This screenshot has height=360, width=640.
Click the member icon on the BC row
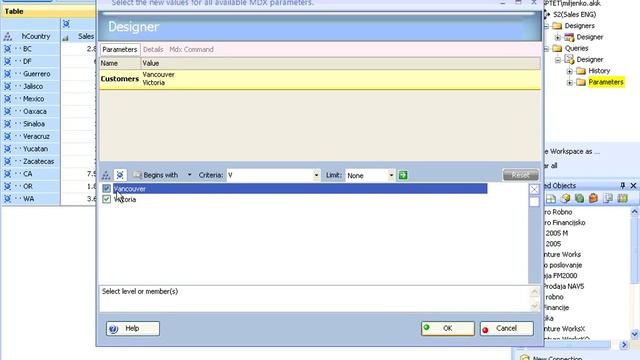coord(7,49)
